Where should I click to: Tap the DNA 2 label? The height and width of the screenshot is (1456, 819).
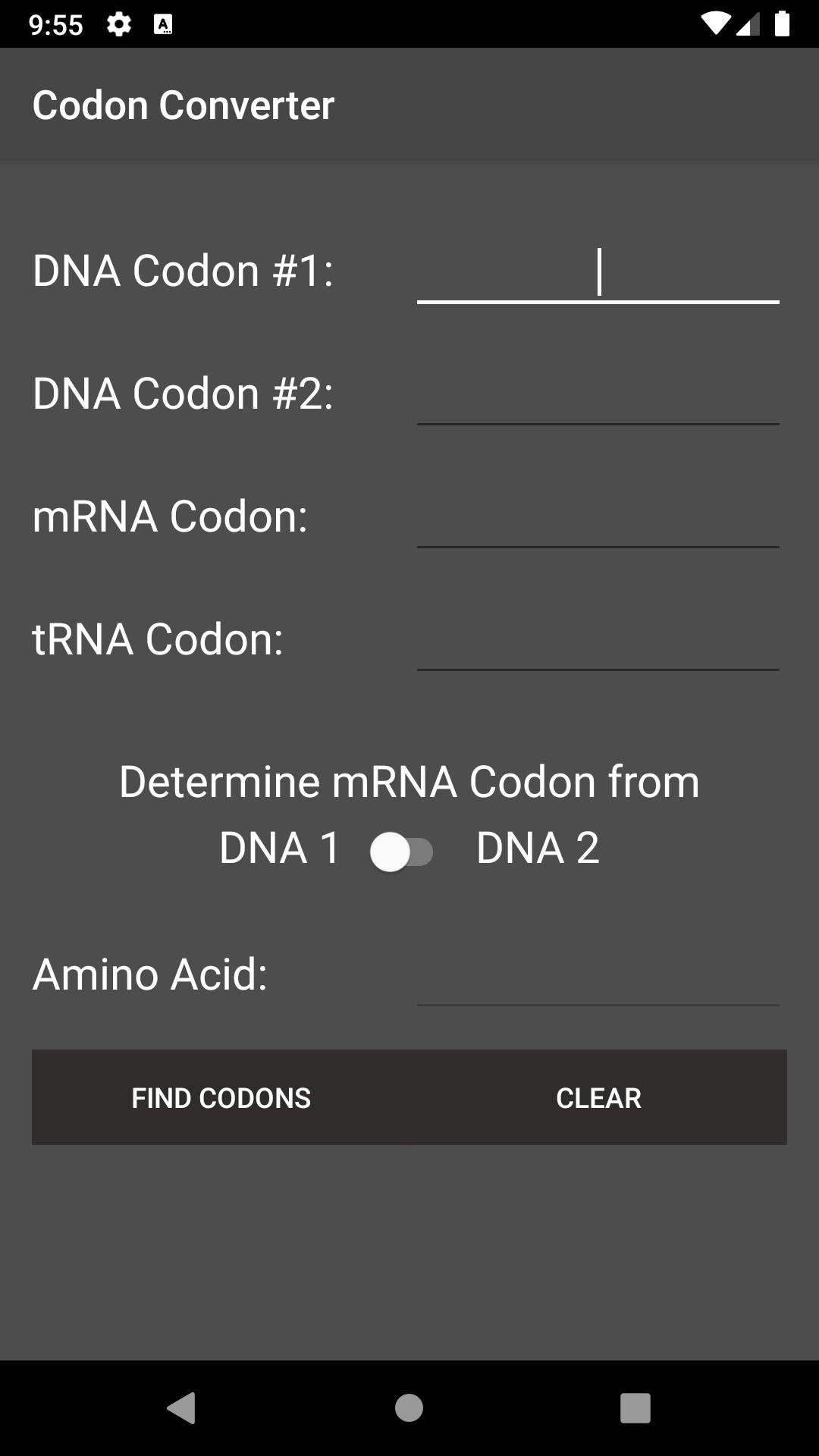click(538, 848)
